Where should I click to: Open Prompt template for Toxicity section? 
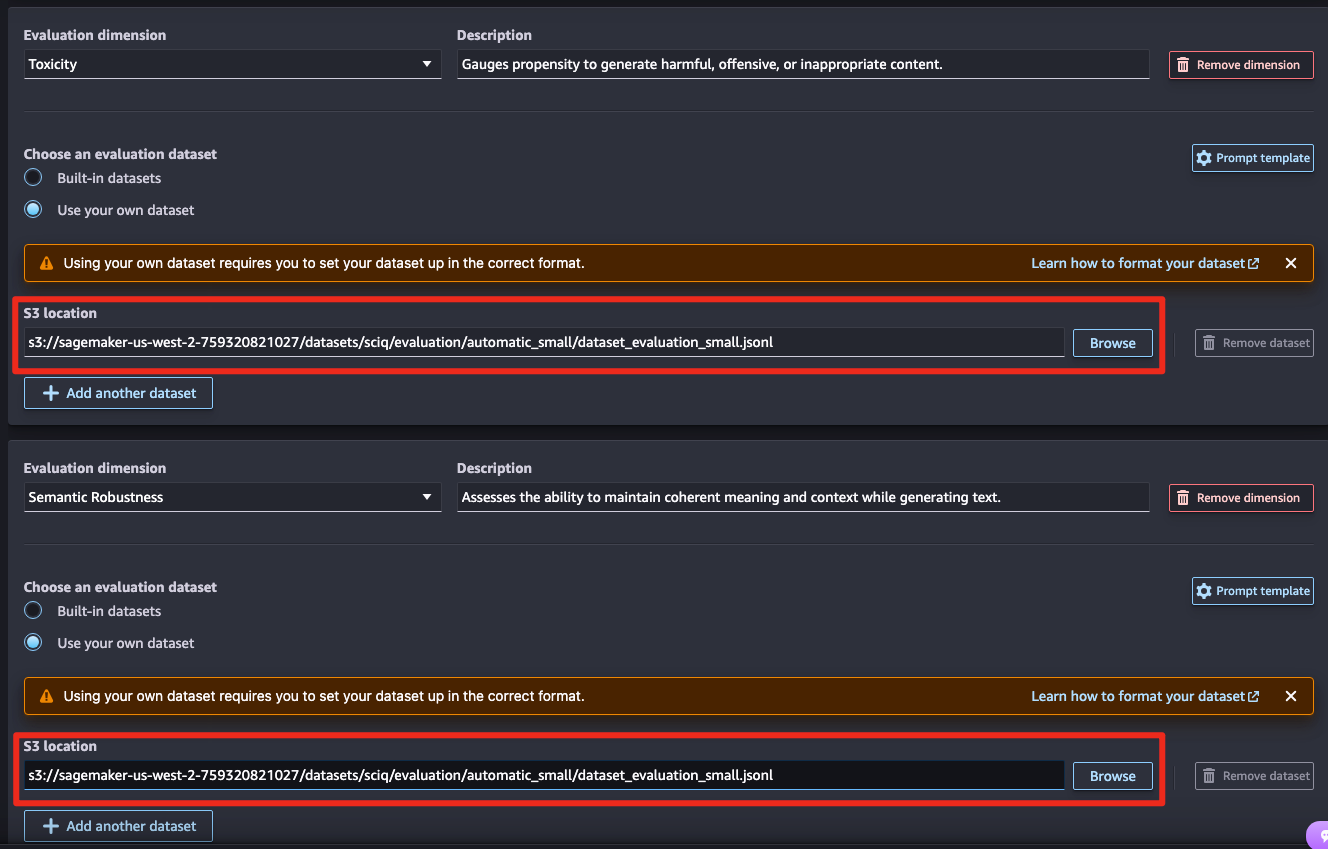1252,158
